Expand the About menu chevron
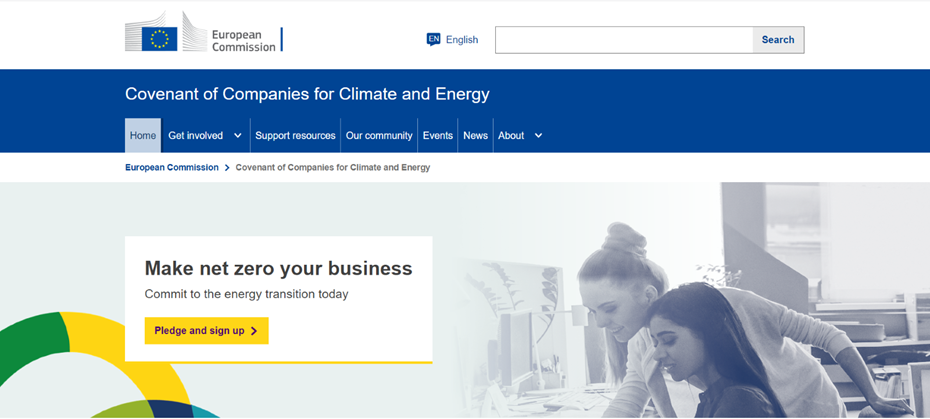 [x=538, y=136]
